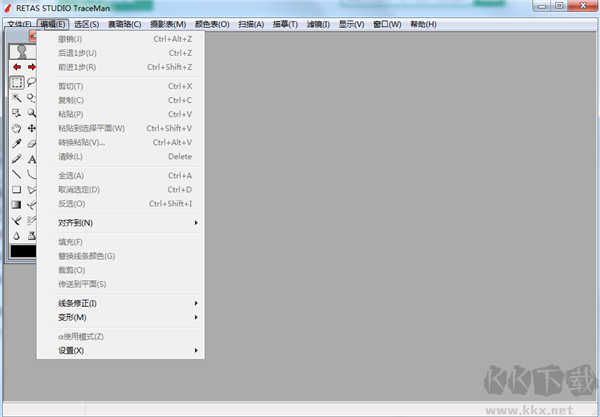The image size is (600, 417).
Task: Open the 选区(S) menu
Action: click(x=86, y=24)
